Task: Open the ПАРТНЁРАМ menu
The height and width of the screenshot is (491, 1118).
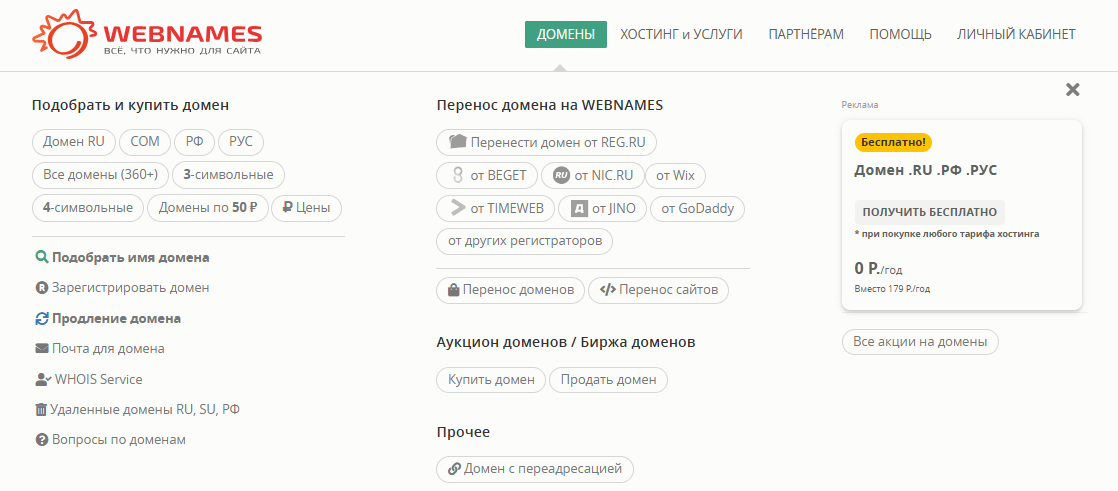Action: point(806,34)
